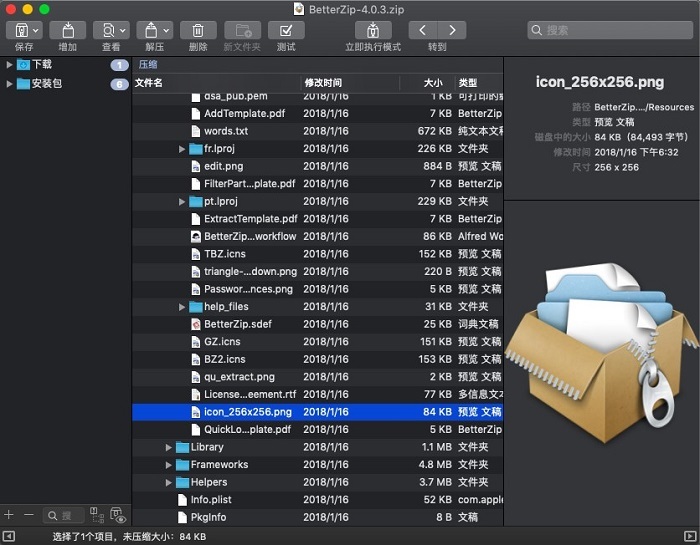Expand the fr.lproj folder
700x545 pixels.
point(182,149)
